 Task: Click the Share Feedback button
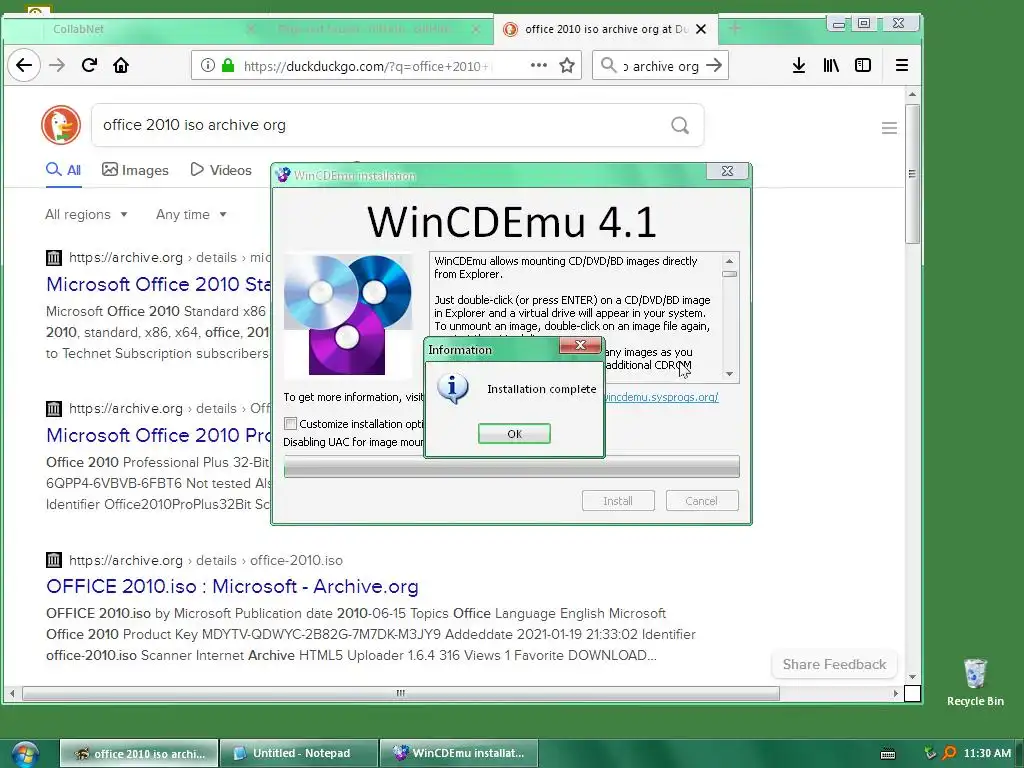click(834, 664)
